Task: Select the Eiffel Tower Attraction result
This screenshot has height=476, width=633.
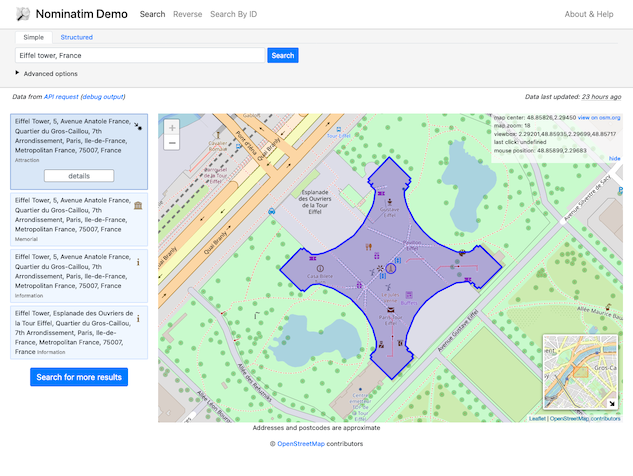Action: 79,152
